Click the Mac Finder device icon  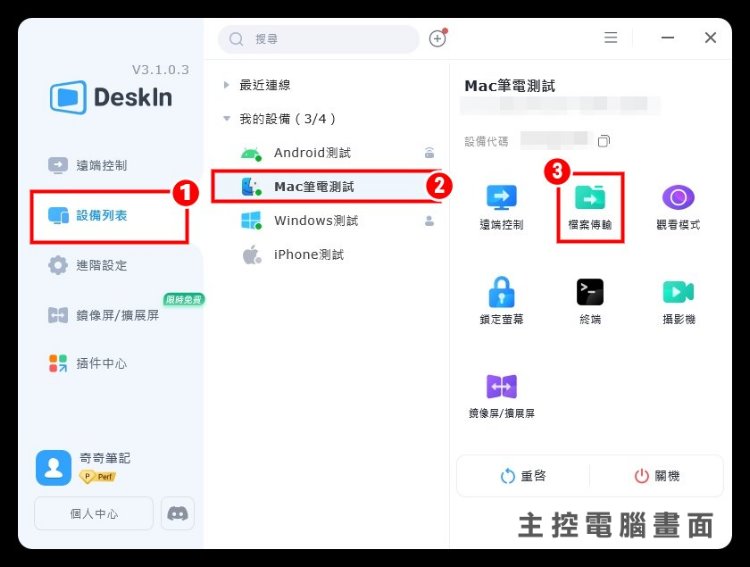click(x=251, y=187)
